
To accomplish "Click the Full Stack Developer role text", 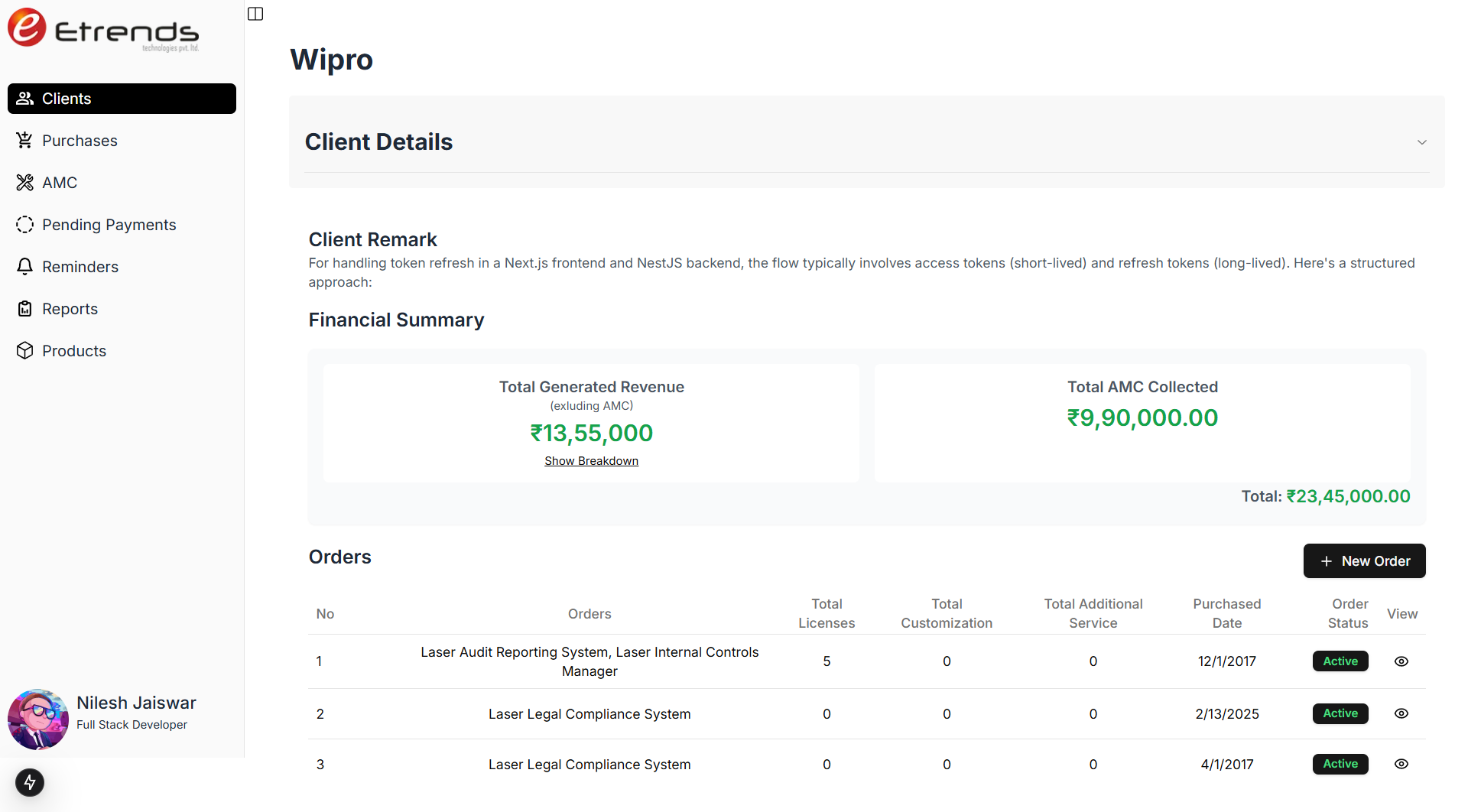I will pyautogui.click(x=132, y=725).
